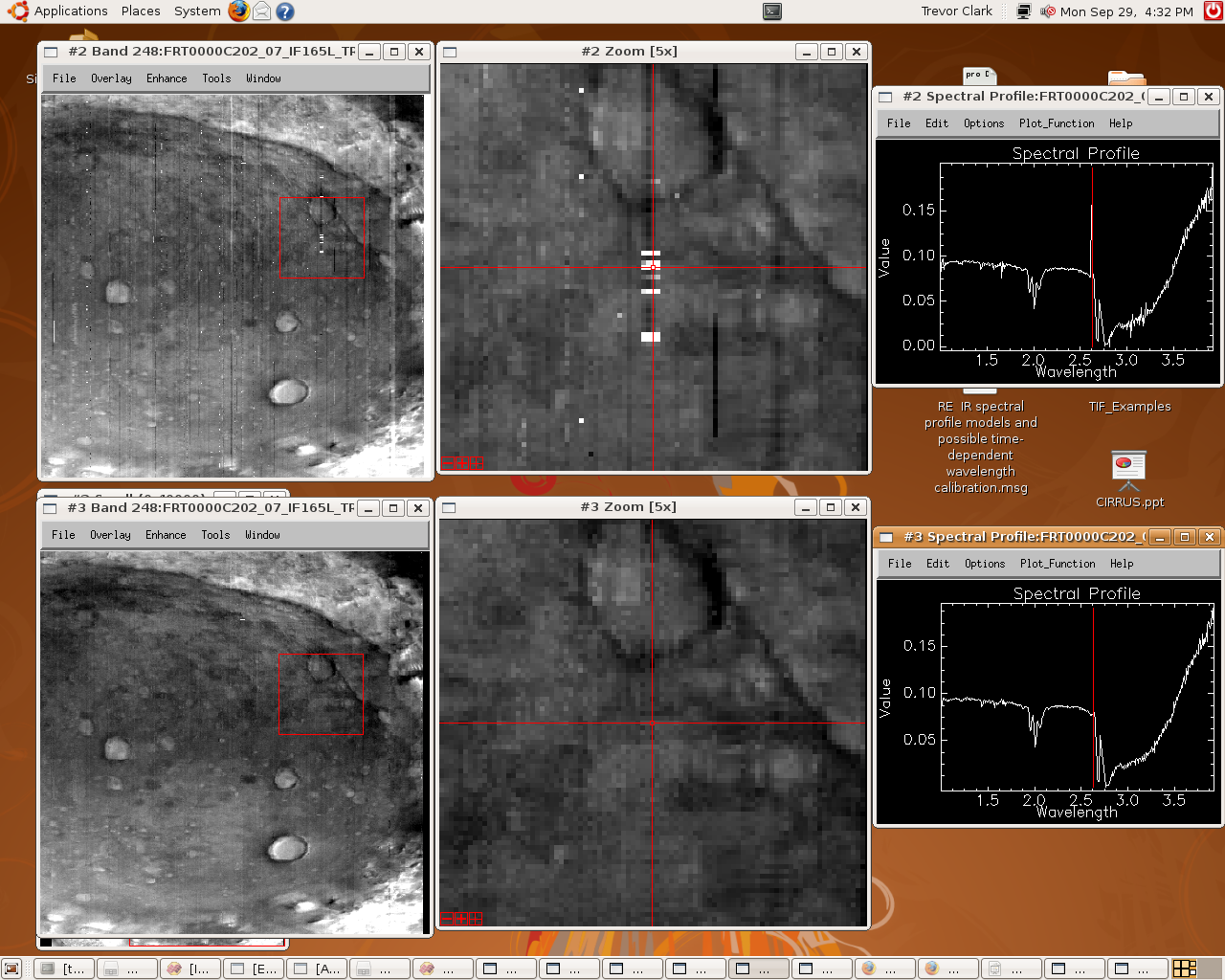Image resolution: width=1225 pixels, height=980 pixels.
Task: Toggle crosshair box in #3 Zoom window
Action: click(476, 919)
